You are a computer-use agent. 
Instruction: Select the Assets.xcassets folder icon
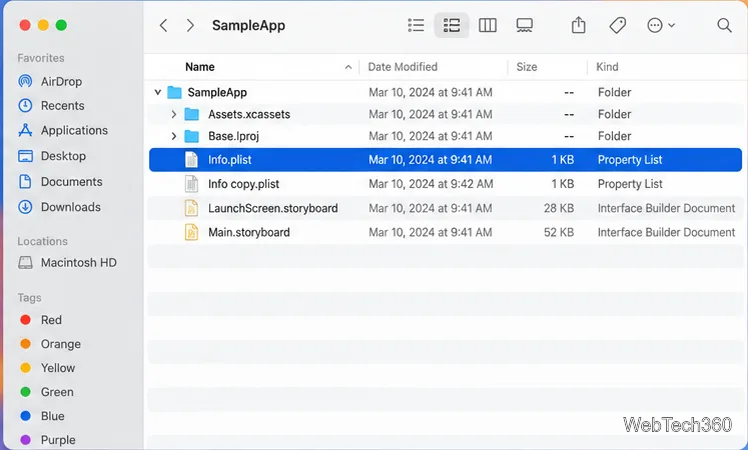[x=192, y=114]
